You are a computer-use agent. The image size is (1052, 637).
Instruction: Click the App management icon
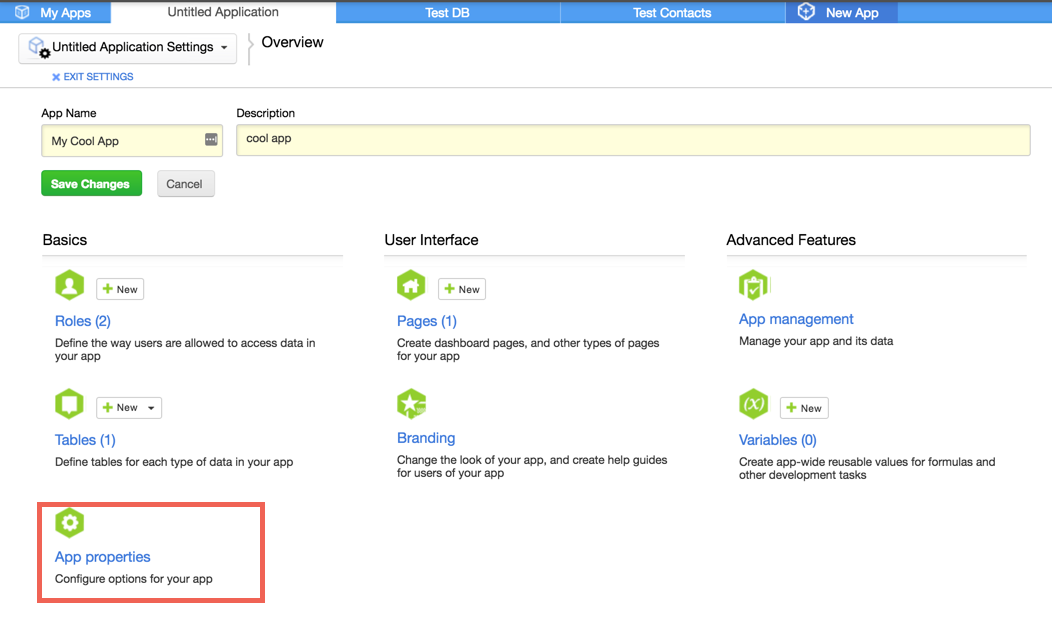pyautogui.click(x=754, y=284)
